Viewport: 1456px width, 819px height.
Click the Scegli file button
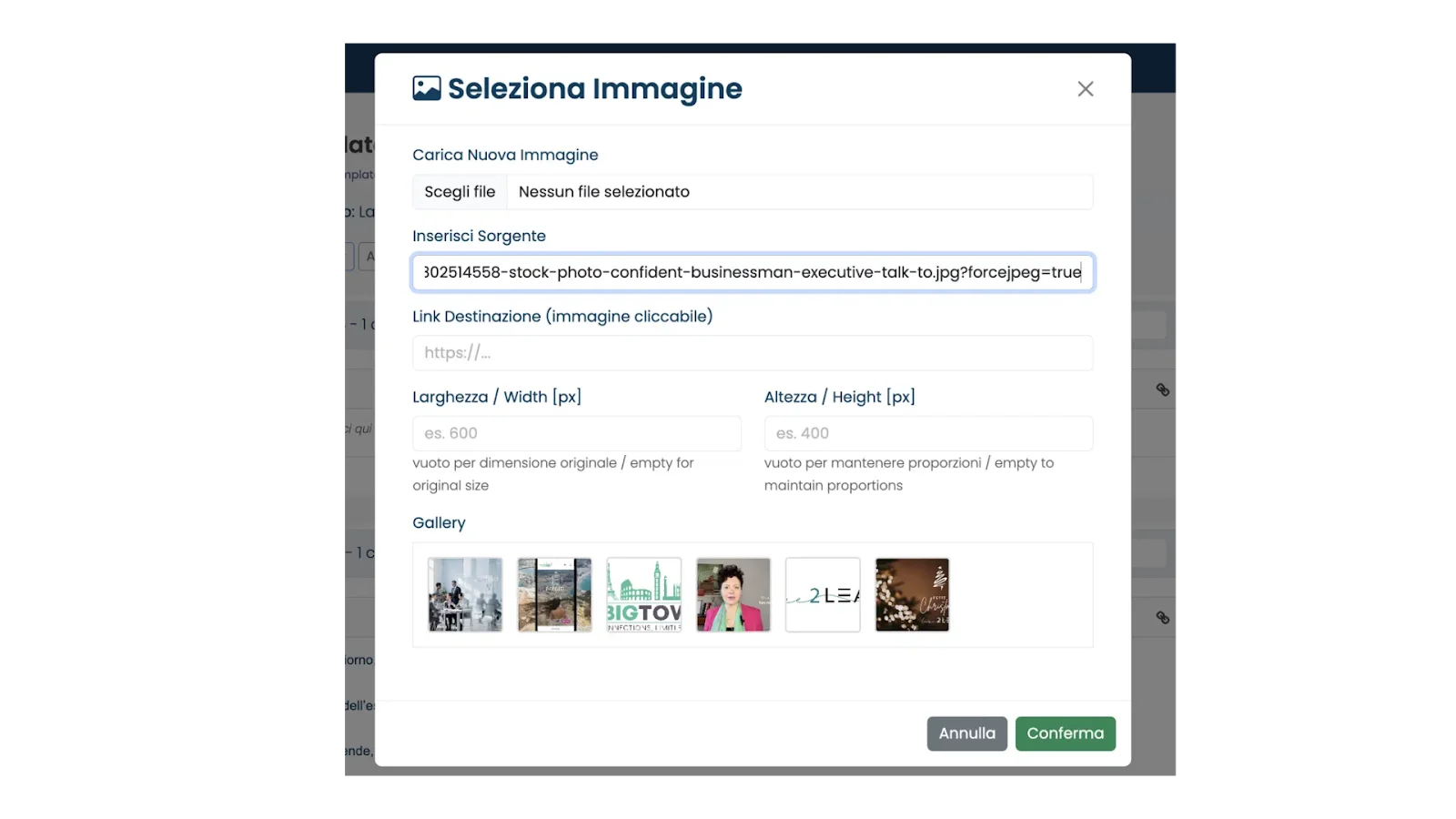(x=460, y=192)
